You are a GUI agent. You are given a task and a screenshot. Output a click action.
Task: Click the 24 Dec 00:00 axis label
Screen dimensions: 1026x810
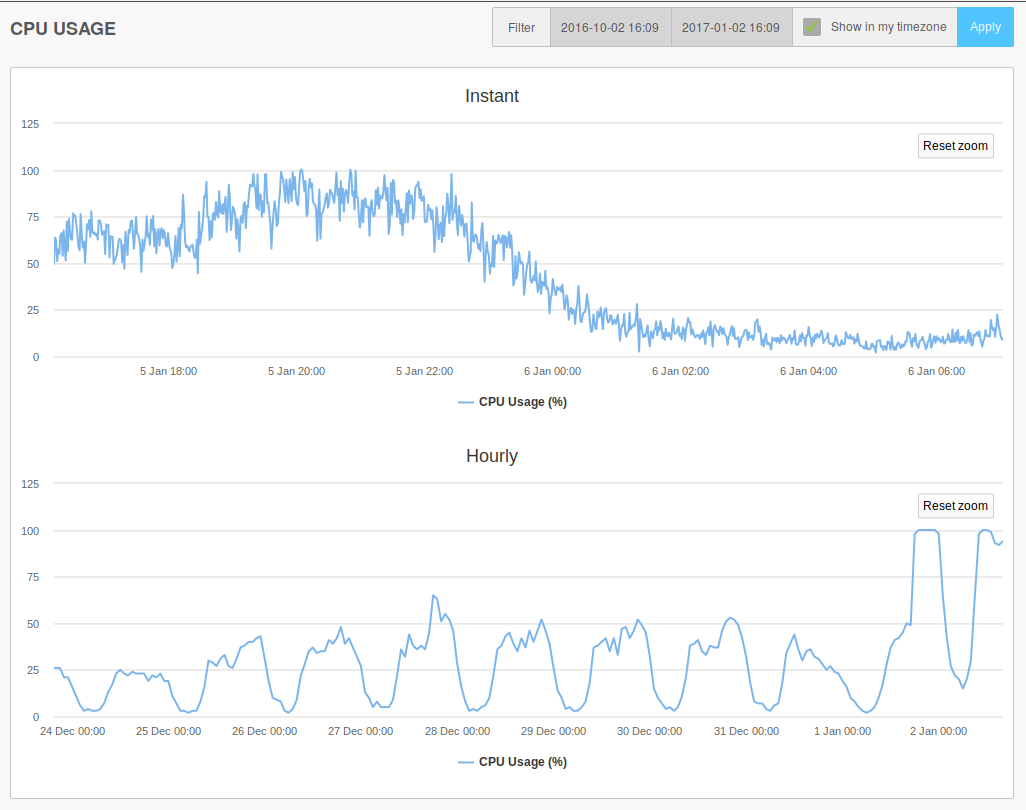coord(72,731)
